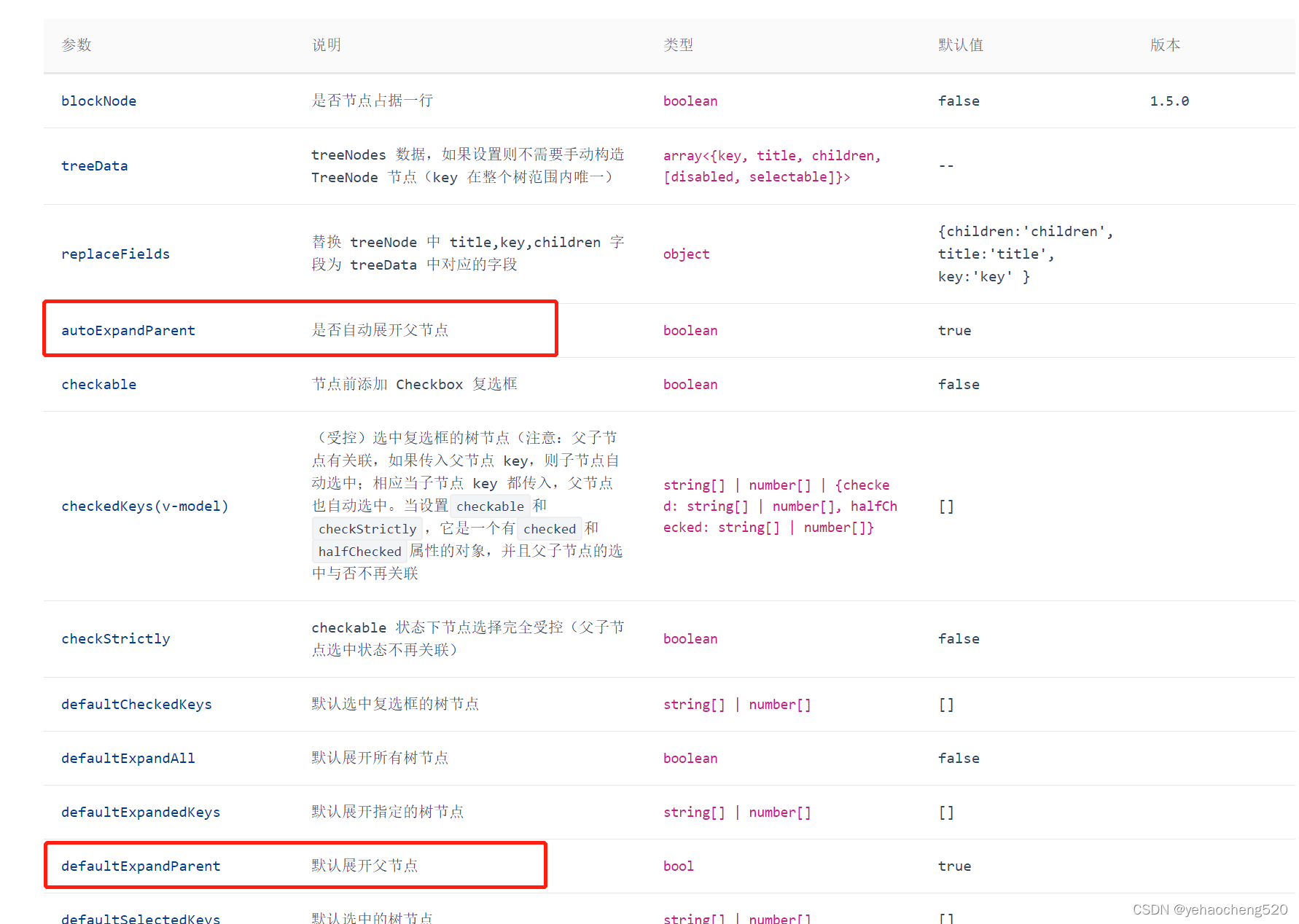Click the object type of replaceFields
Image resolution: width=1299 pixels, height=924 pixels.
coord(686,254)
